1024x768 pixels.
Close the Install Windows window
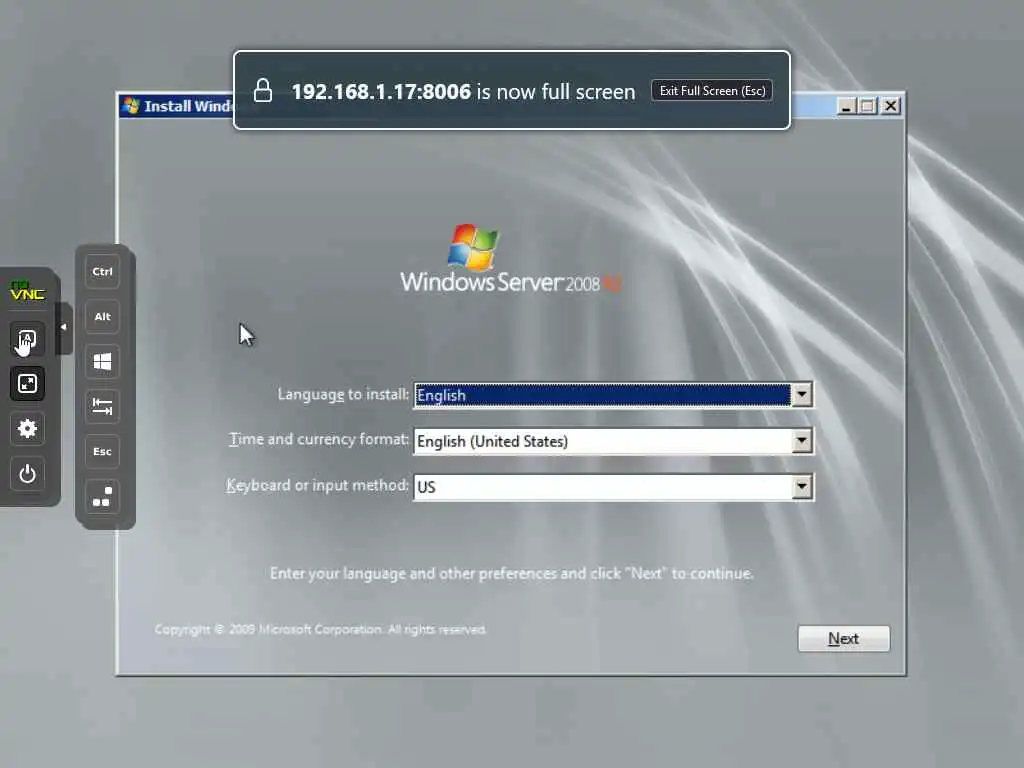[x=890, y=106]
